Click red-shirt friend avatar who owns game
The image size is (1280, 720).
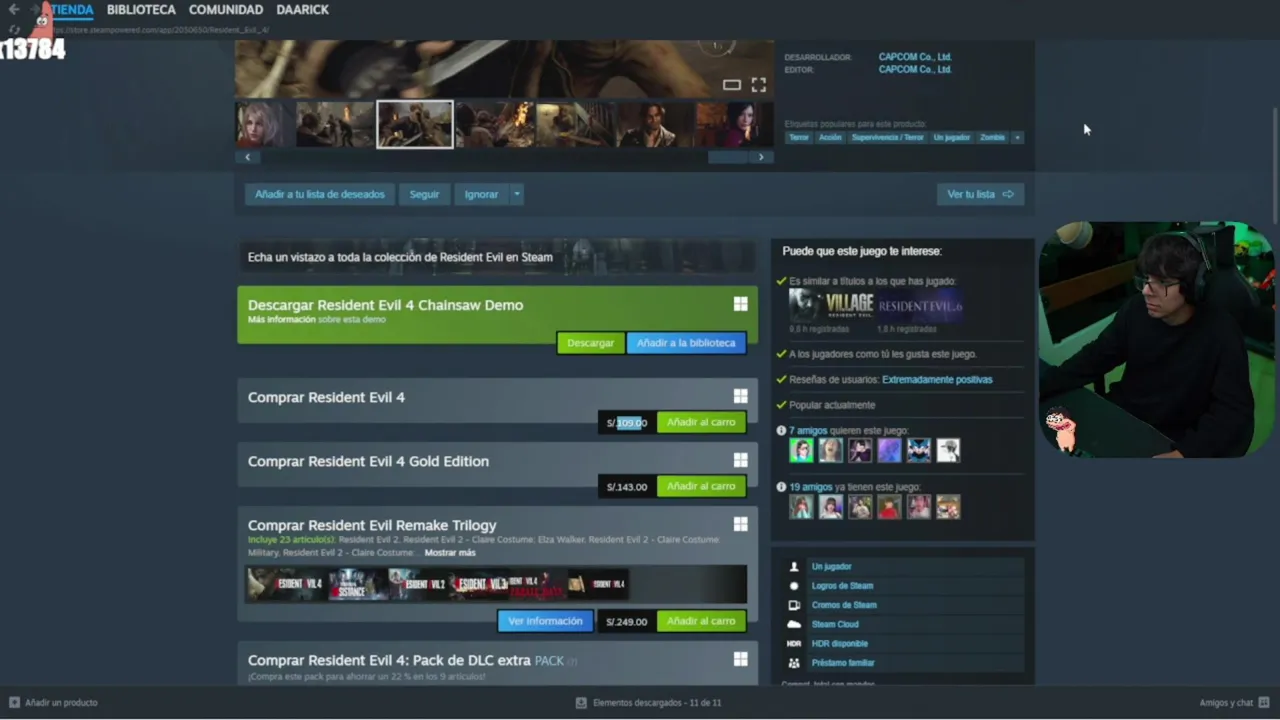tap(889, 507)
